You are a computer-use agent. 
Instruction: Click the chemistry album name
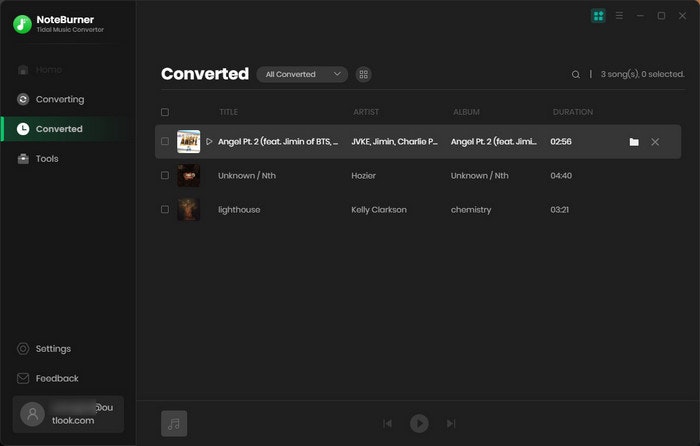coord(471,210)
